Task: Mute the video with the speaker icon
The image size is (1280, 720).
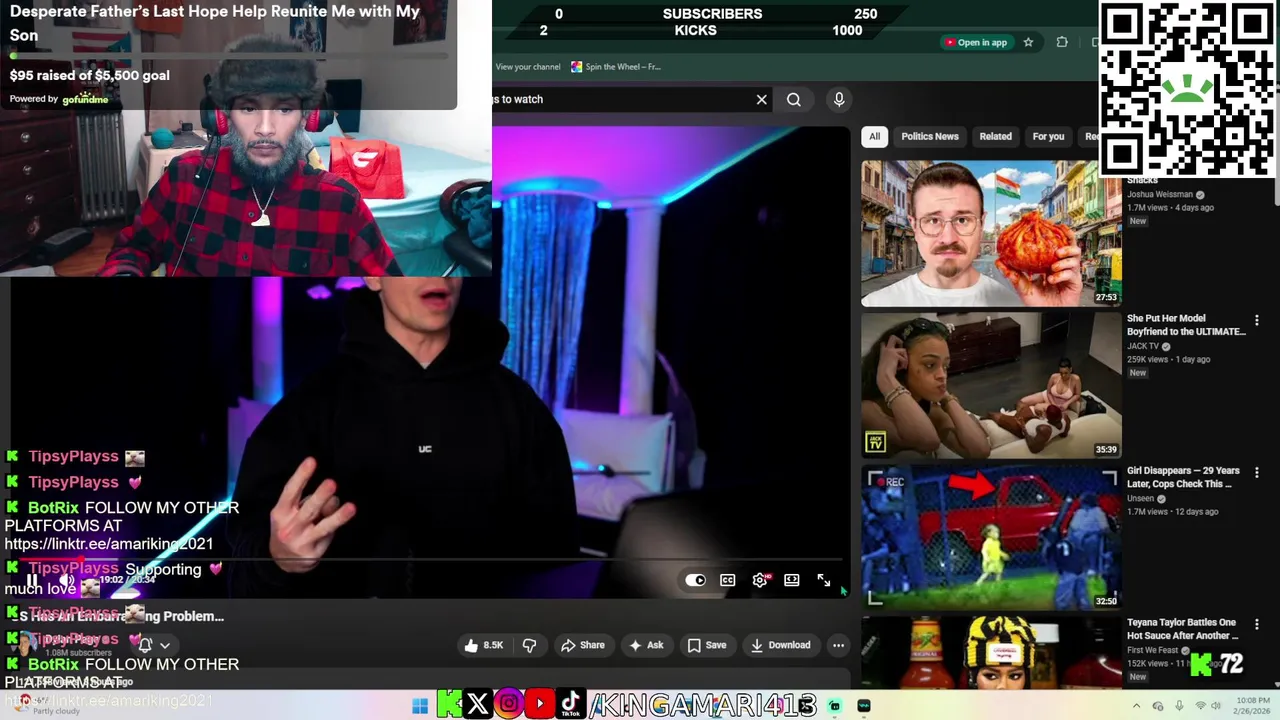Action: (x=66, y=580)
